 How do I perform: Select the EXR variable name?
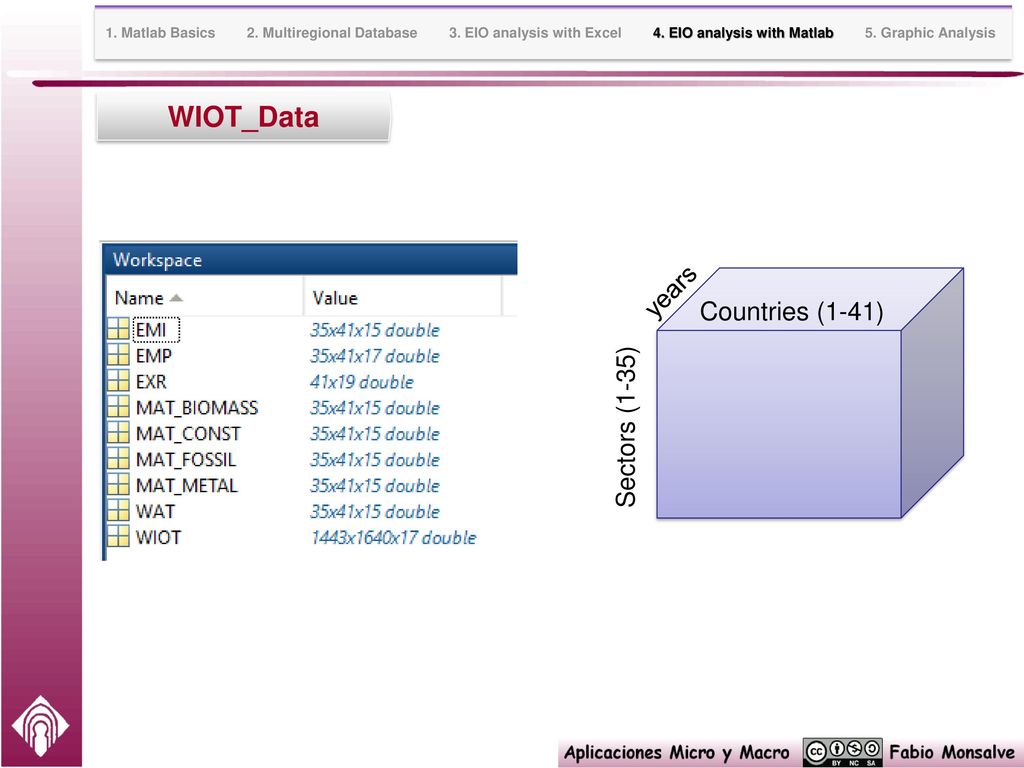pyautogui.click(x=151, y=381)
